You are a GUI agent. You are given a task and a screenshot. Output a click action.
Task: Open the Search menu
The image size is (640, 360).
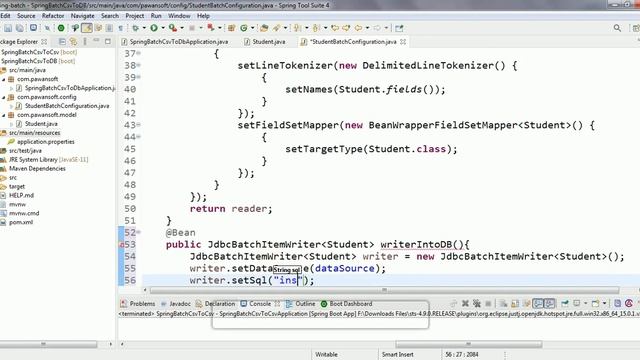110,16
